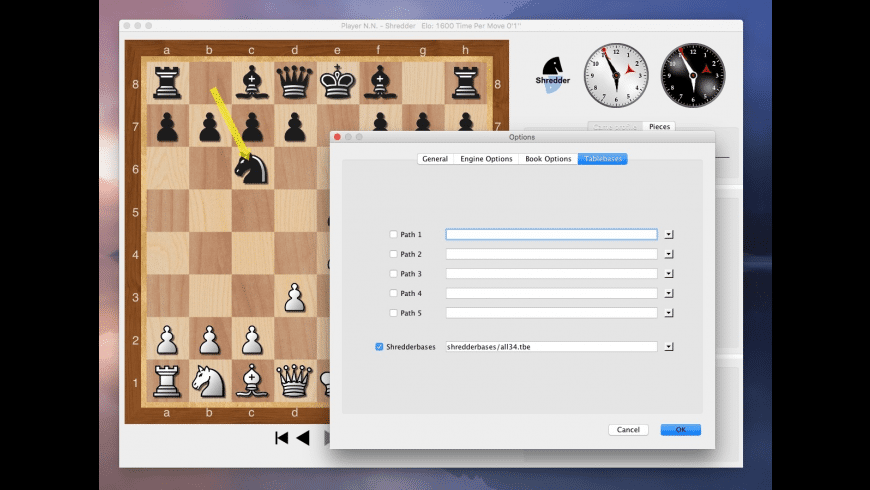Step back one move
Screen dimensions: 870x490
point(303,438)
